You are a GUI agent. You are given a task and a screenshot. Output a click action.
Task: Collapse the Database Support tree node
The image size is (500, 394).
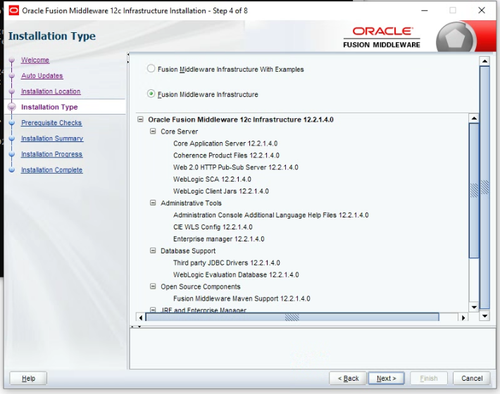tap(153, 251)
